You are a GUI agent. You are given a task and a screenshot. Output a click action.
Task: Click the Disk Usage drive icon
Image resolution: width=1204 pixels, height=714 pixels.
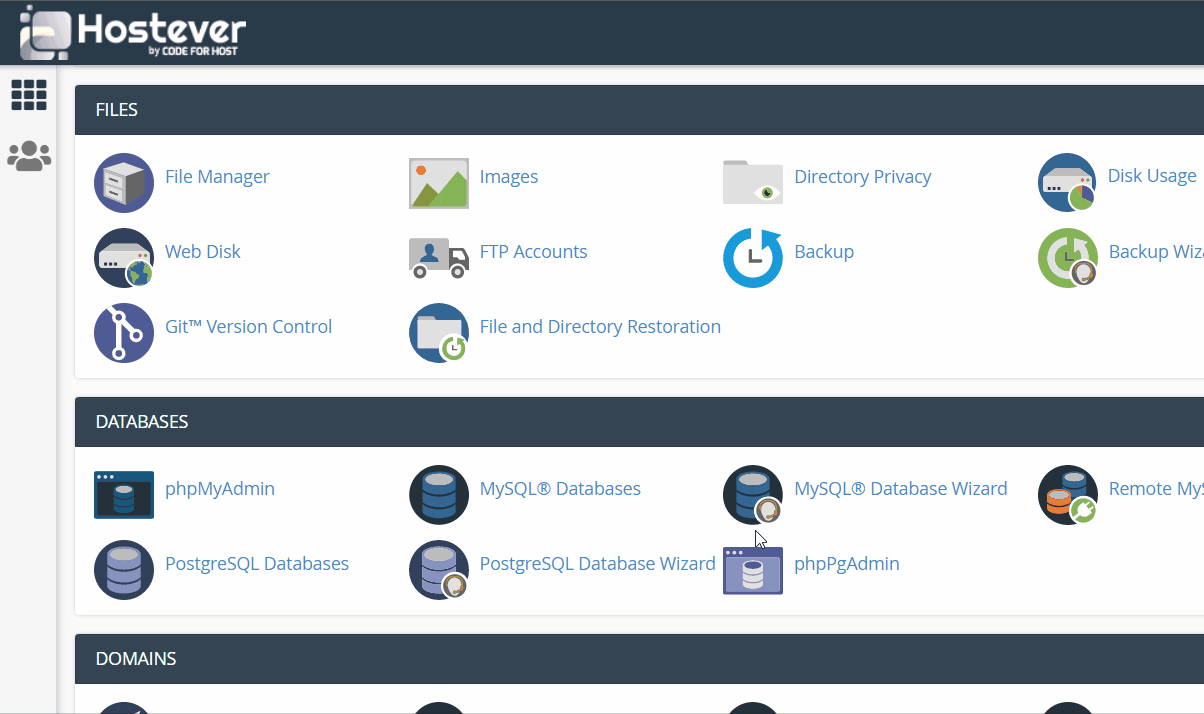tap(1067, 183)
